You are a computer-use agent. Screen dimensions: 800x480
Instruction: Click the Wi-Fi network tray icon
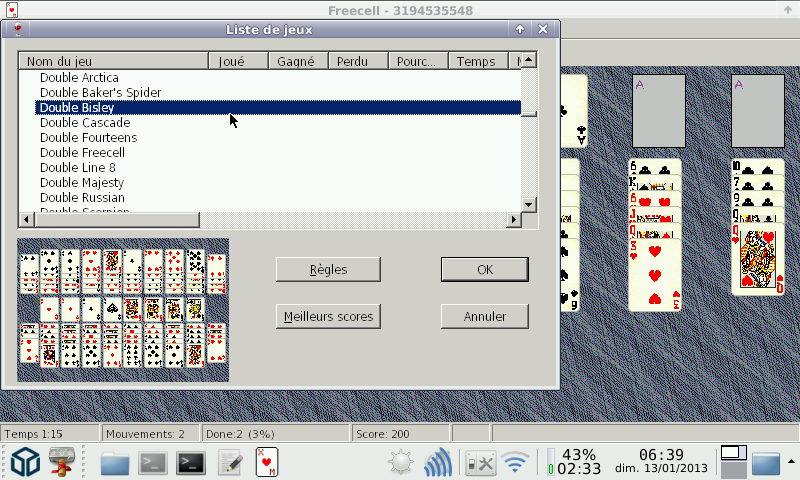(515, 462)
